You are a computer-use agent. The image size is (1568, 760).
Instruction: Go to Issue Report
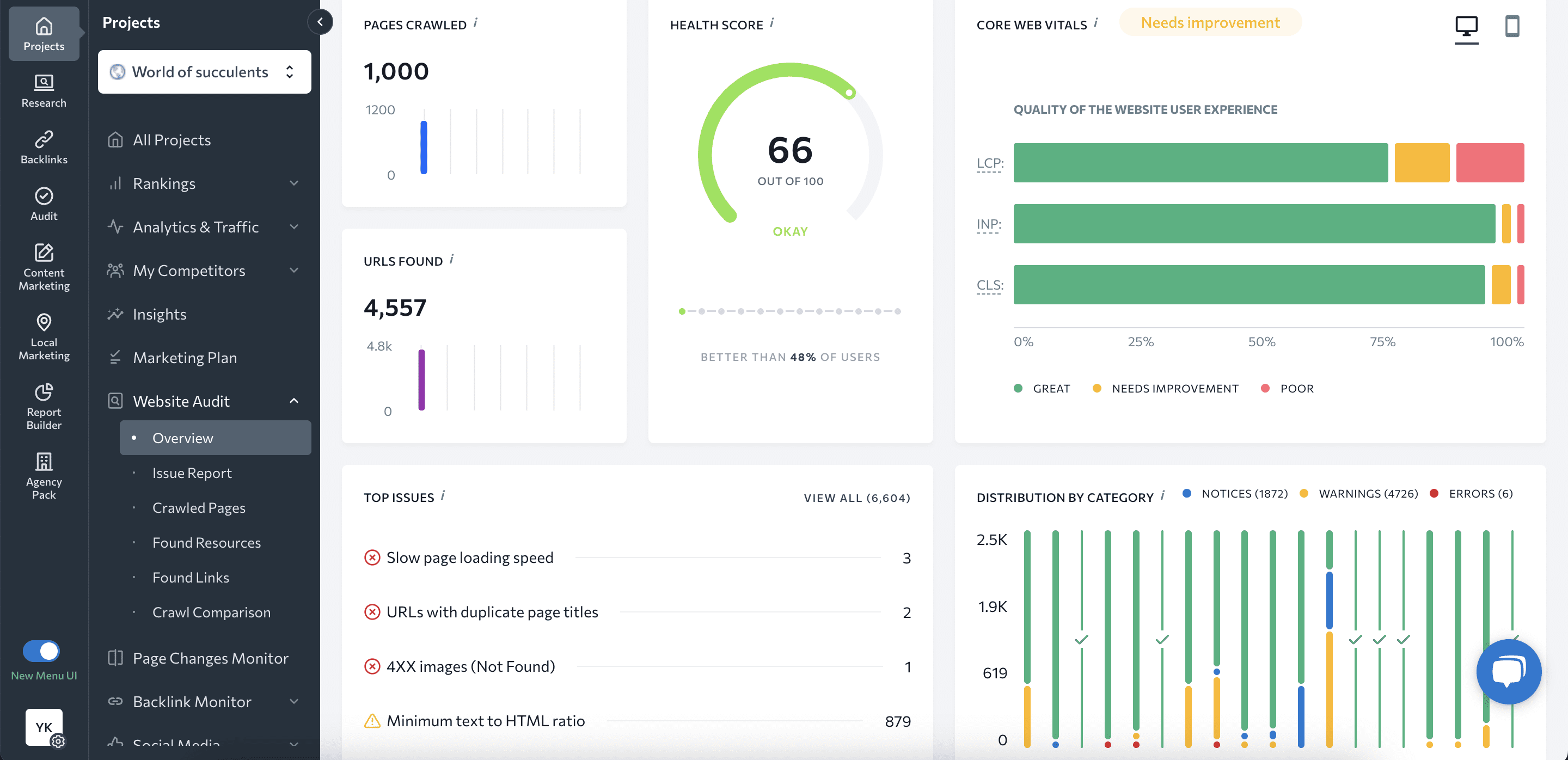pos(192,473)
